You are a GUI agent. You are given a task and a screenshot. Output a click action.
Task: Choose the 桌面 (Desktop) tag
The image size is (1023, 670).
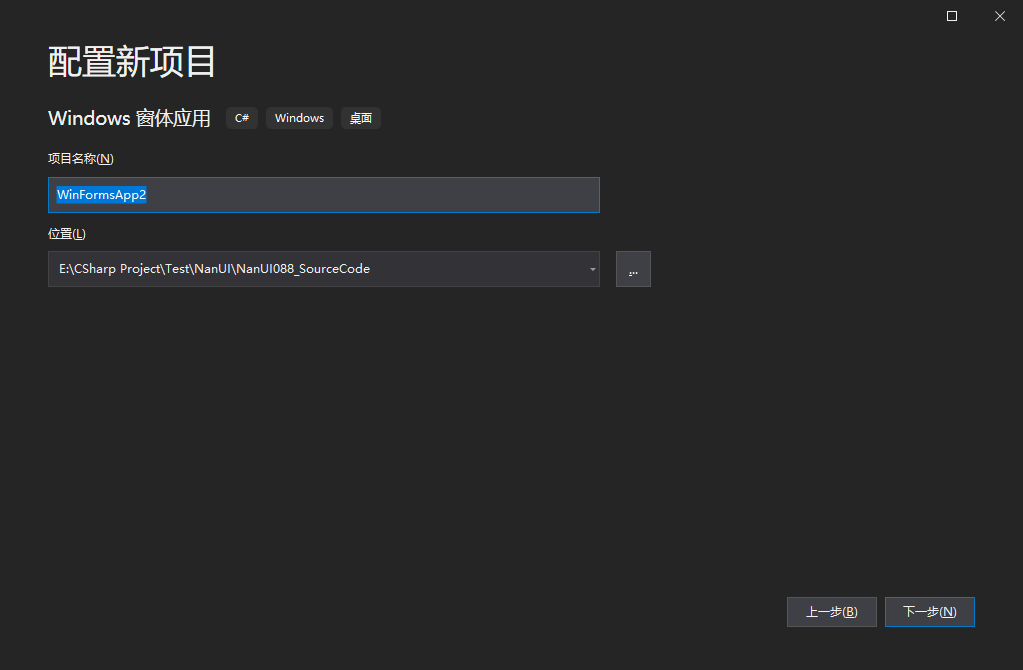(x=360, y=118)
